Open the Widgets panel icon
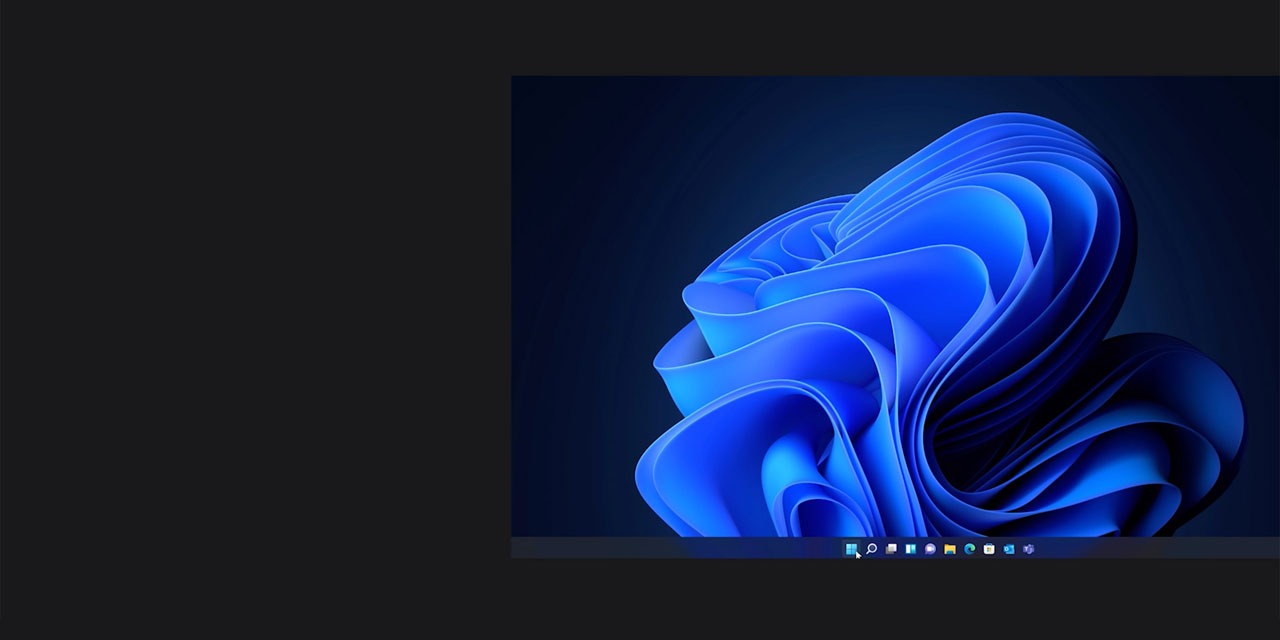This screenshot has height=640, width=1280. 910,548
